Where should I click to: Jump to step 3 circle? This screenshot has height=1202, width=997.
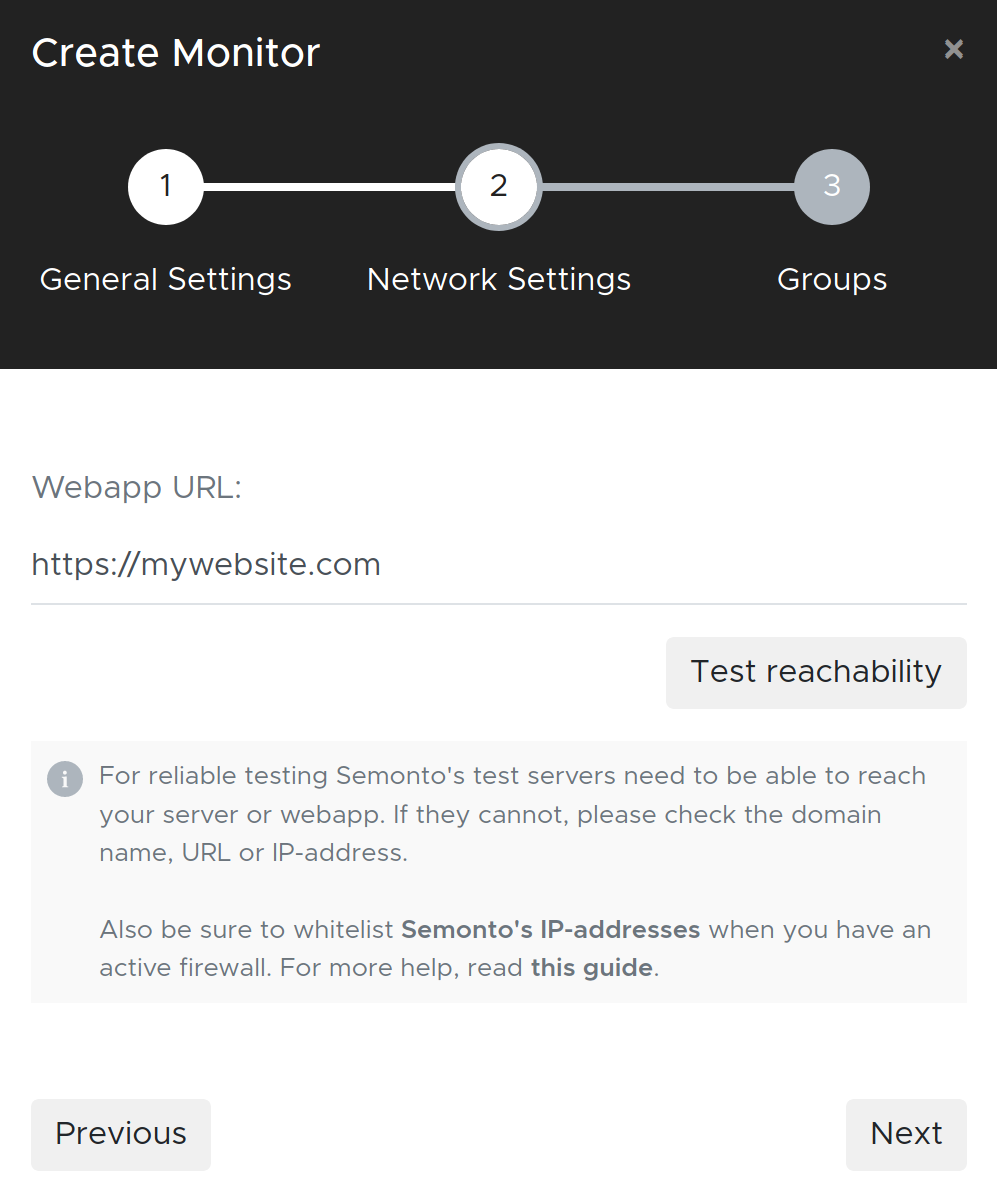pyautogui.click(x=831, y=187)
